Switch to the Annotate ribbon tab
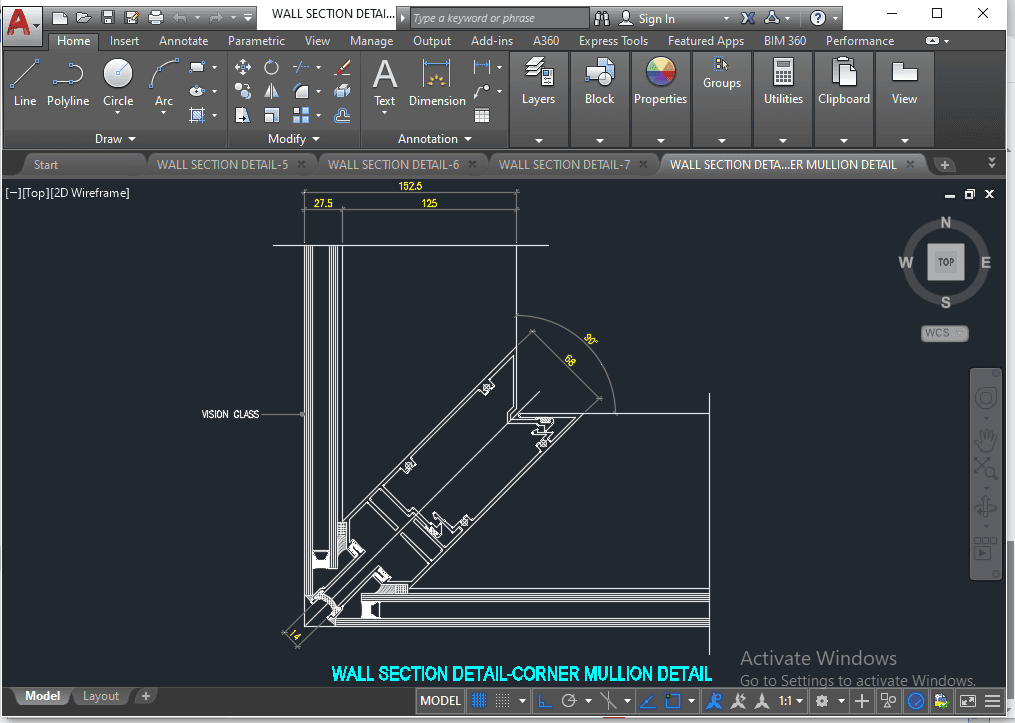Image resolution: width=1015 pixels, height=723 pixels. pyautogui.click(x=184, y=41)
